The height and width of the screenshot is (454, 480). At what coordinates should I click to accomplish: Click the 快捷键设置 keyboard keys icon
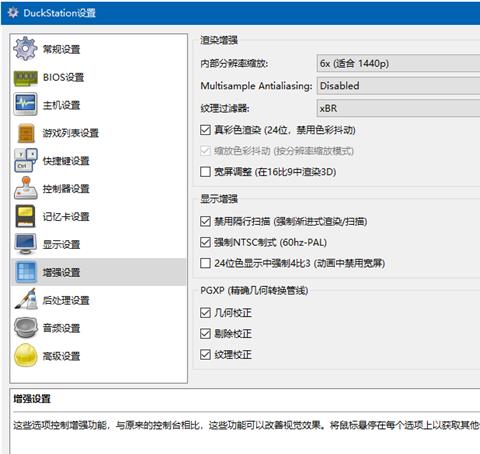tap(25, 160)
